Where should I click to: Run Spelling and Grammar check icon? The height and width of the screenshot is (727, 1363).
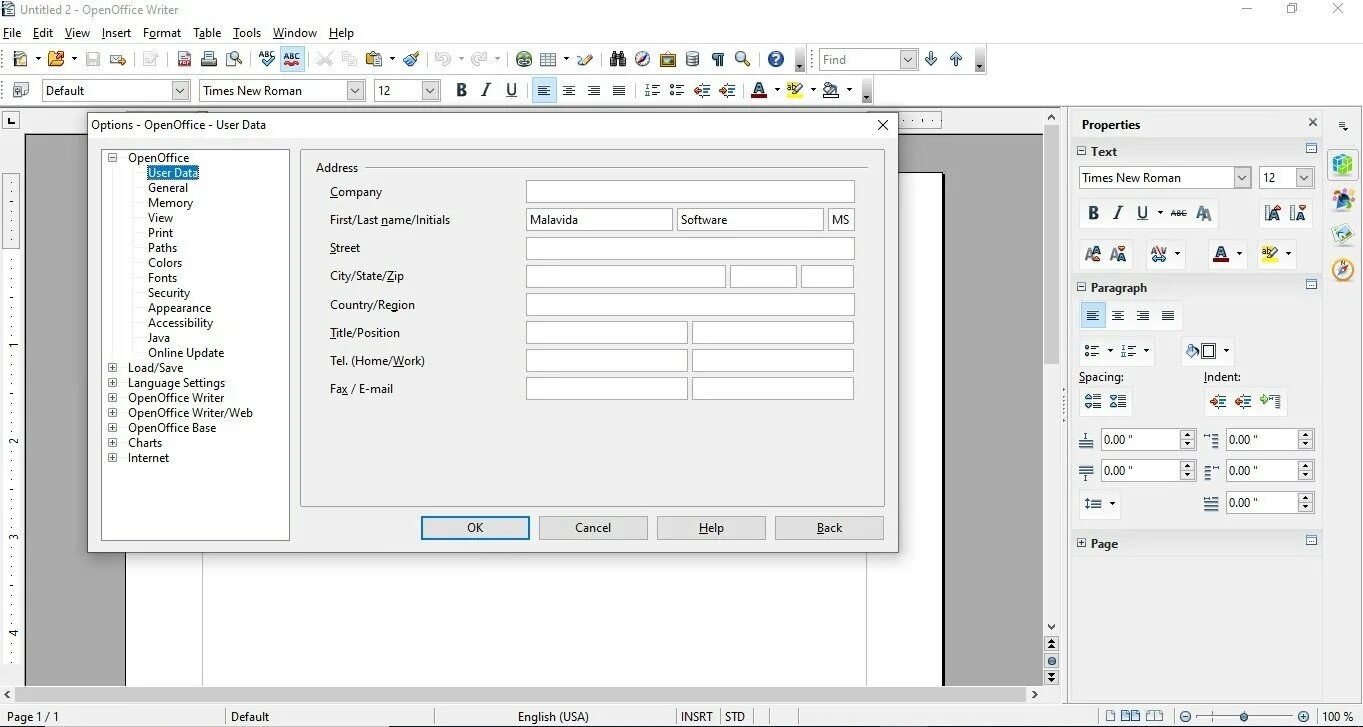pyautogui.click(x=266, y=59)
